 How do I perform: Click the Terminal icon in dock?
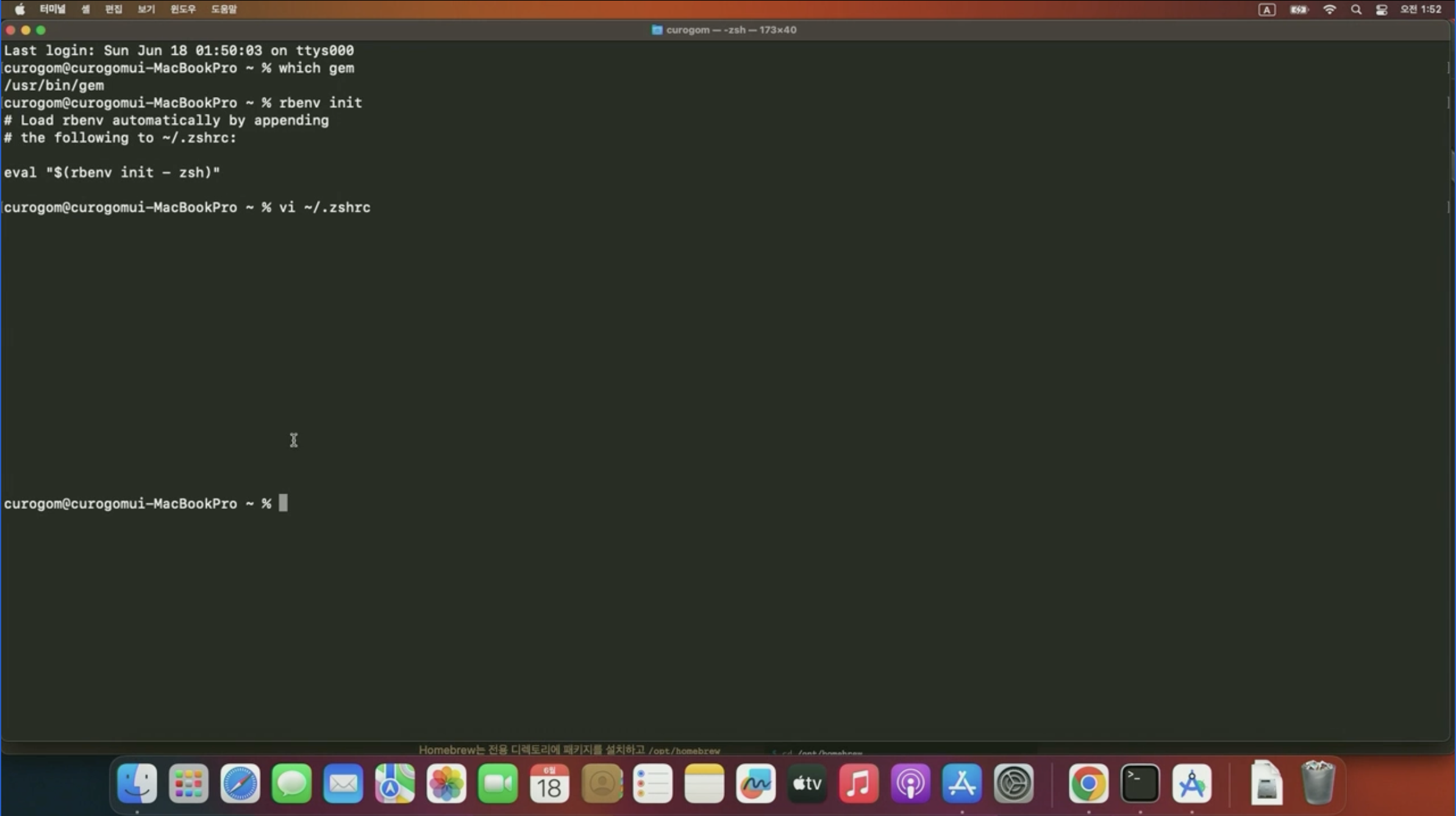pyautogui.click(x=1140, y=783)
